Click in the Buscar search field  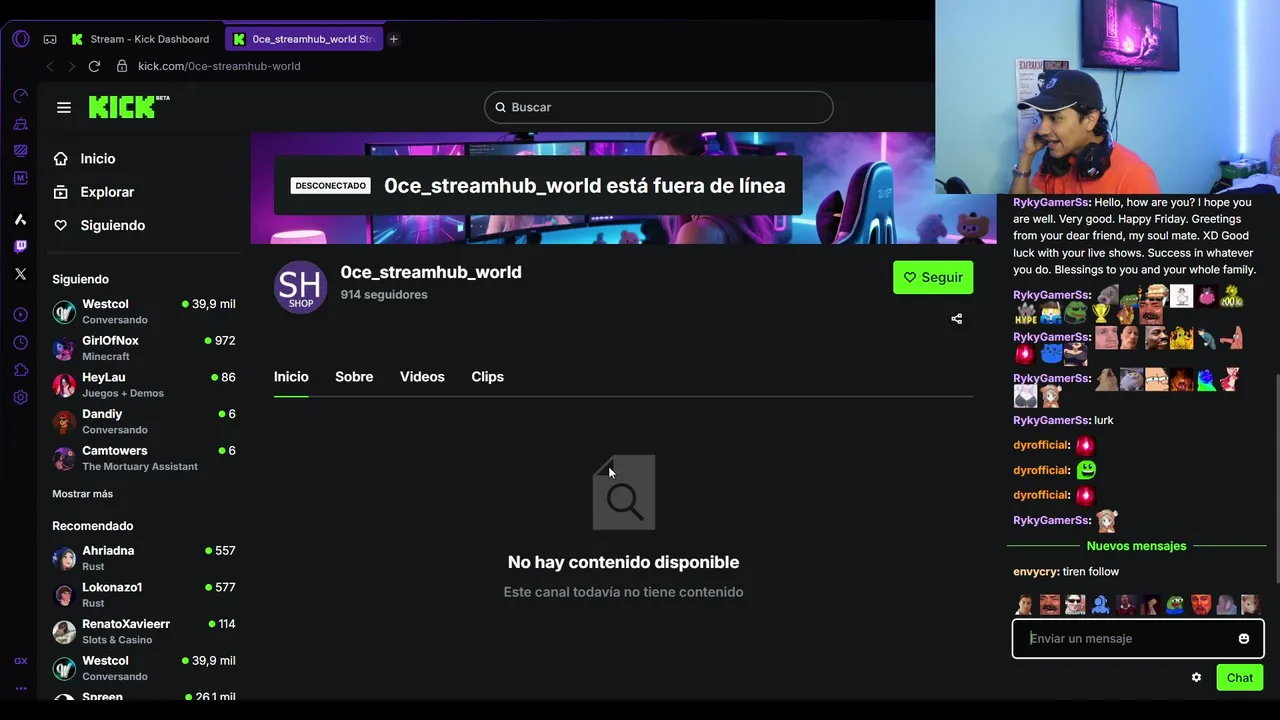(659, 107)
